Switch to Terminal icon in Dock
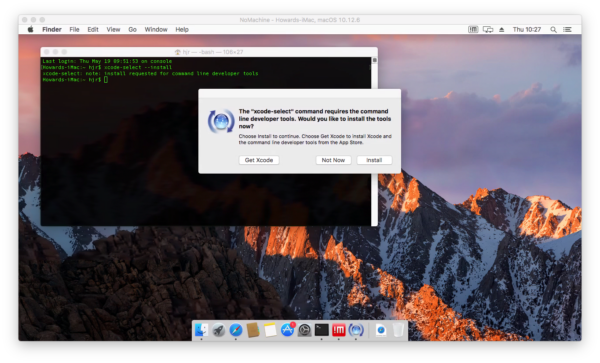 click(322, 330)
